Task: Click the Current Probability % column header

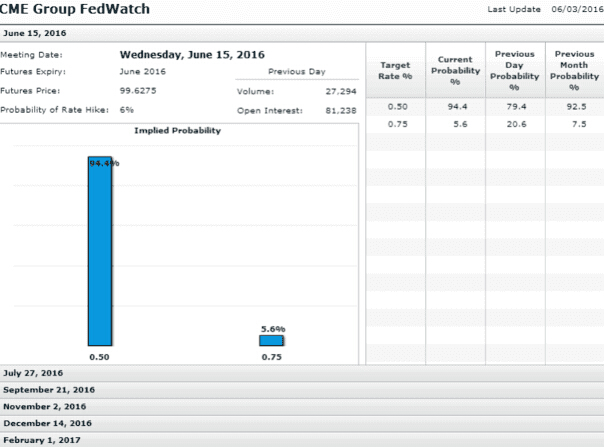Action: pyautogui.click(x=455, y=70)
